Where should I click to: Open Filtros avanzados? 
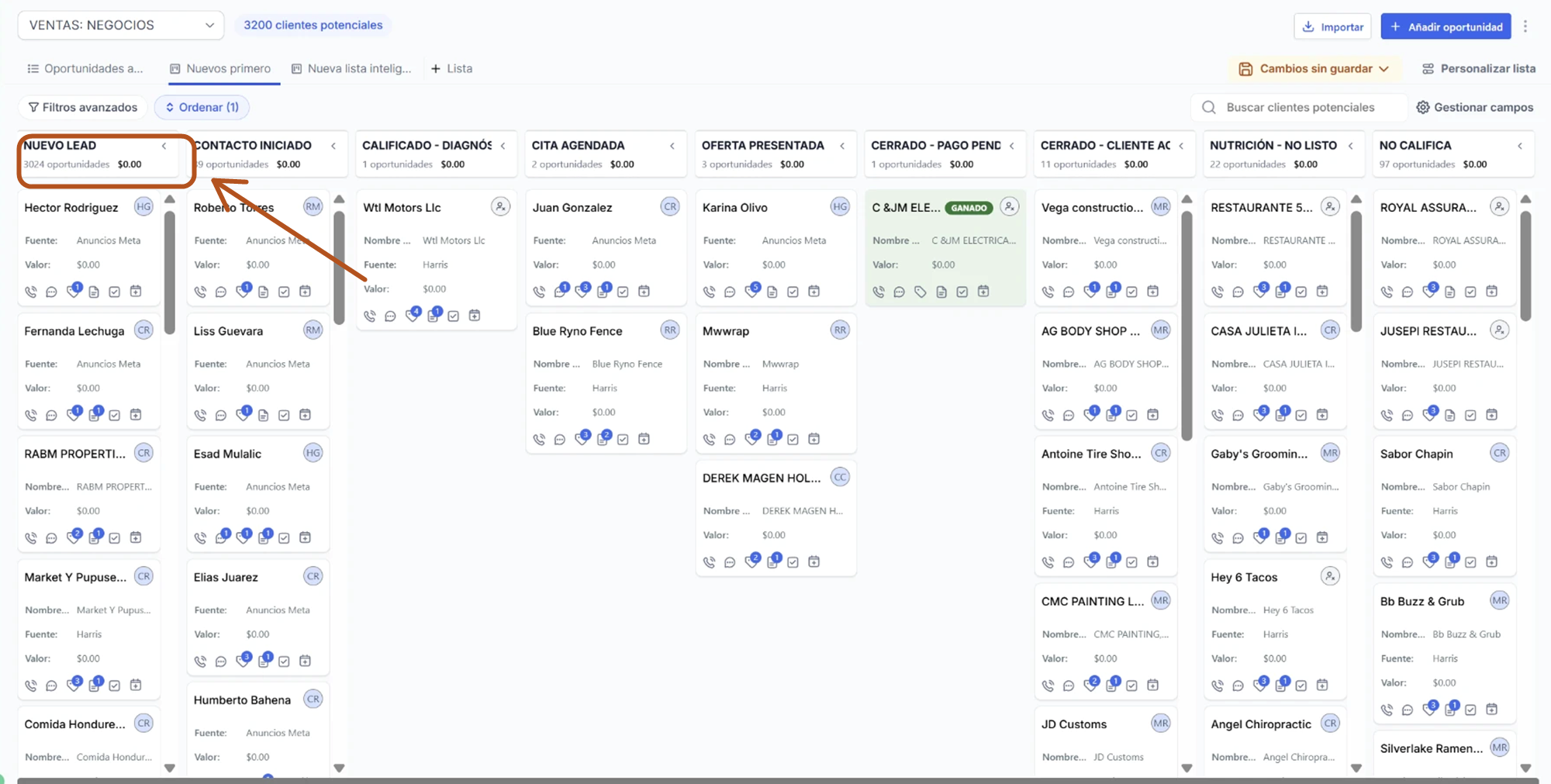click(x=83, y=107)
